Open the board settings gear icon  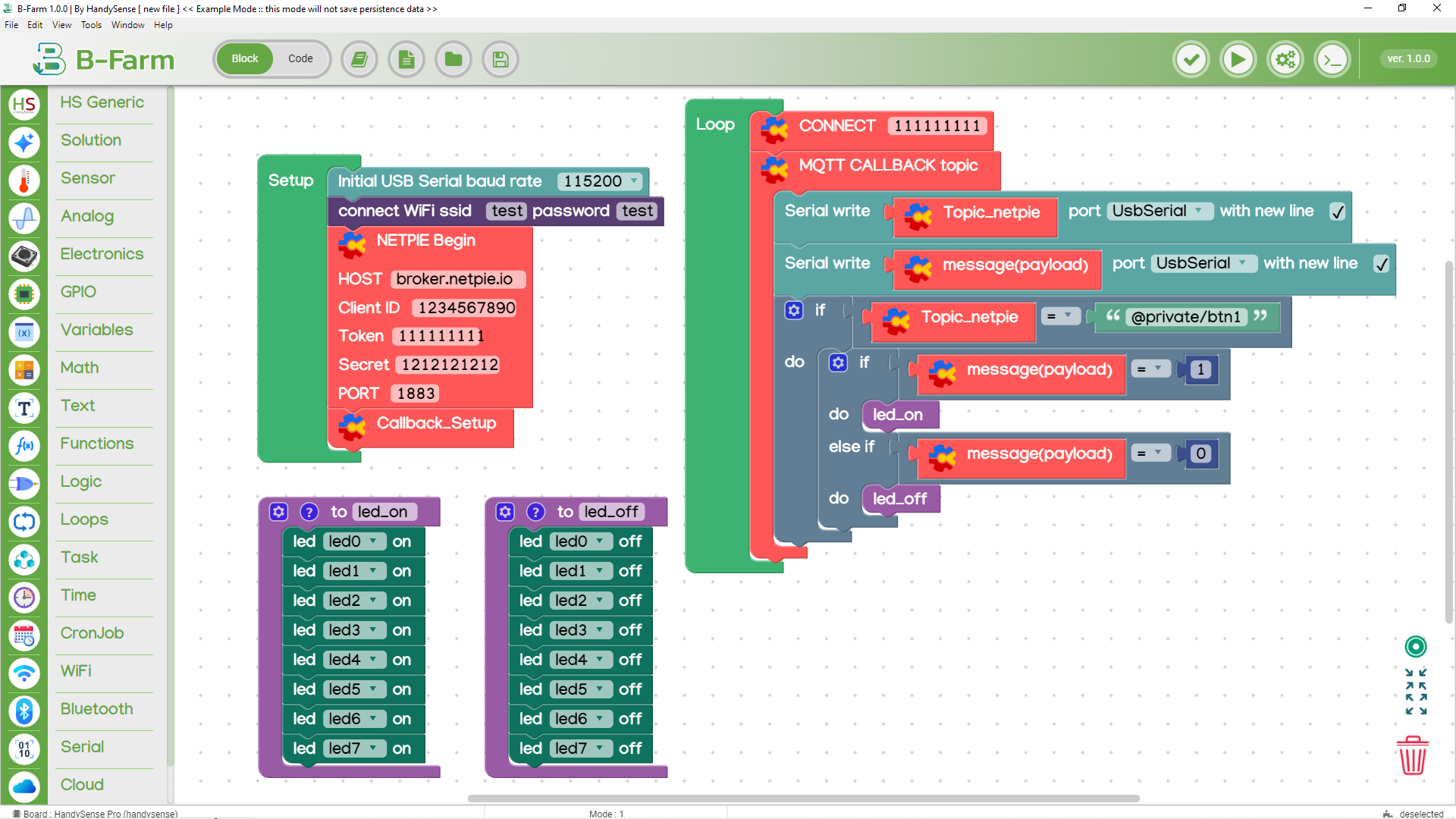(1285, 59)
